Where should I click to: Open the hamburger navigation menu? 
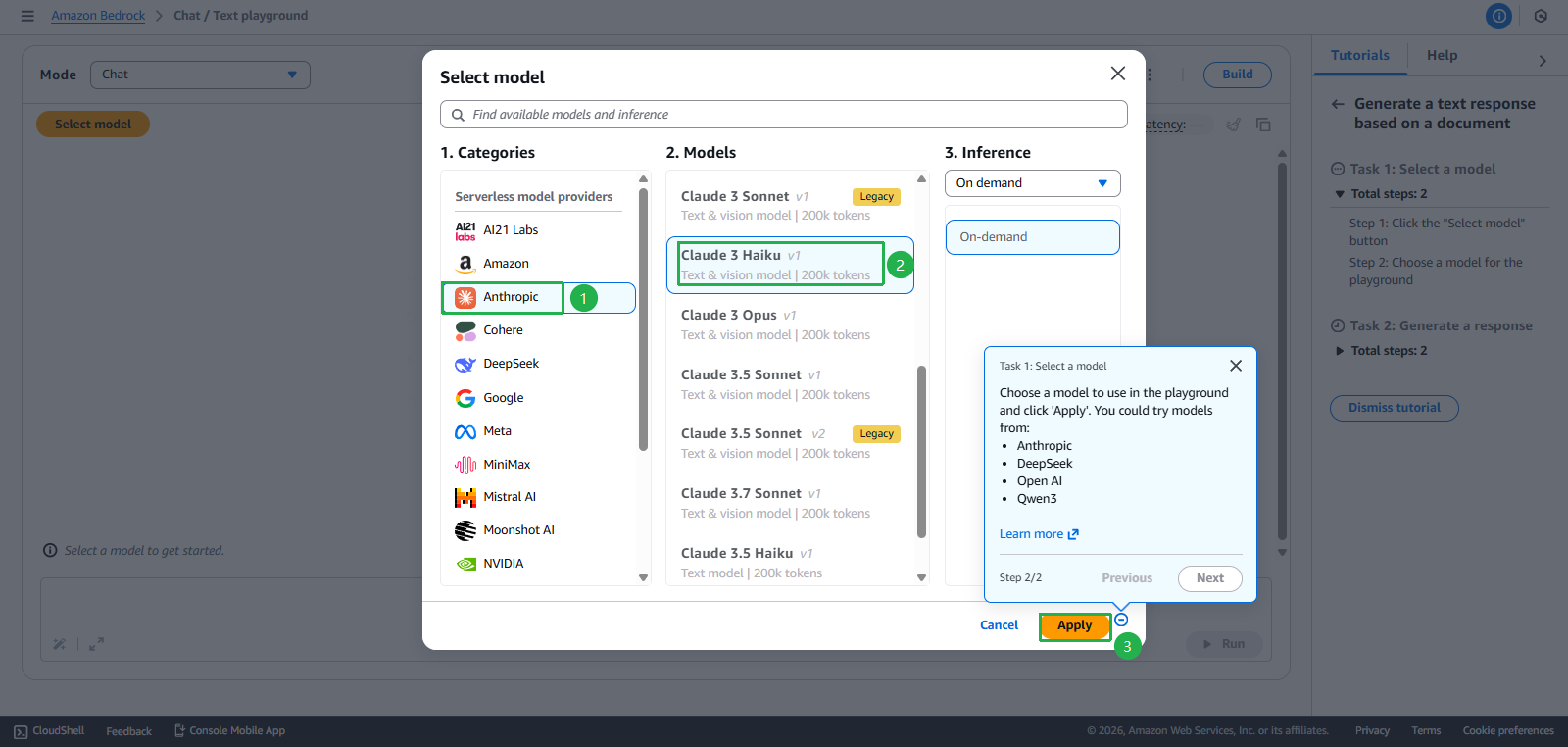click(x=27, y=16)
